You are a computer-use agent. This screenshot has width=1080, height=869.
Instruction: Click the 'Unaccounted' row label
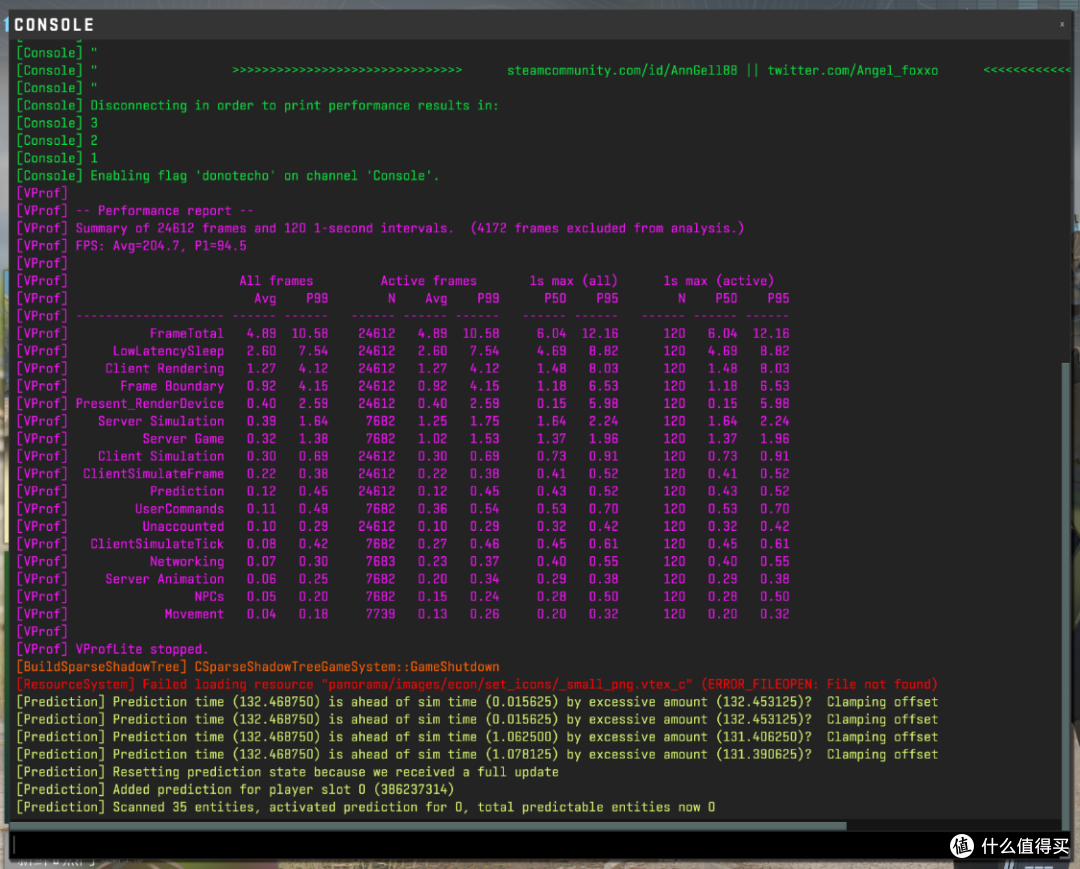(x=183, y=527)
